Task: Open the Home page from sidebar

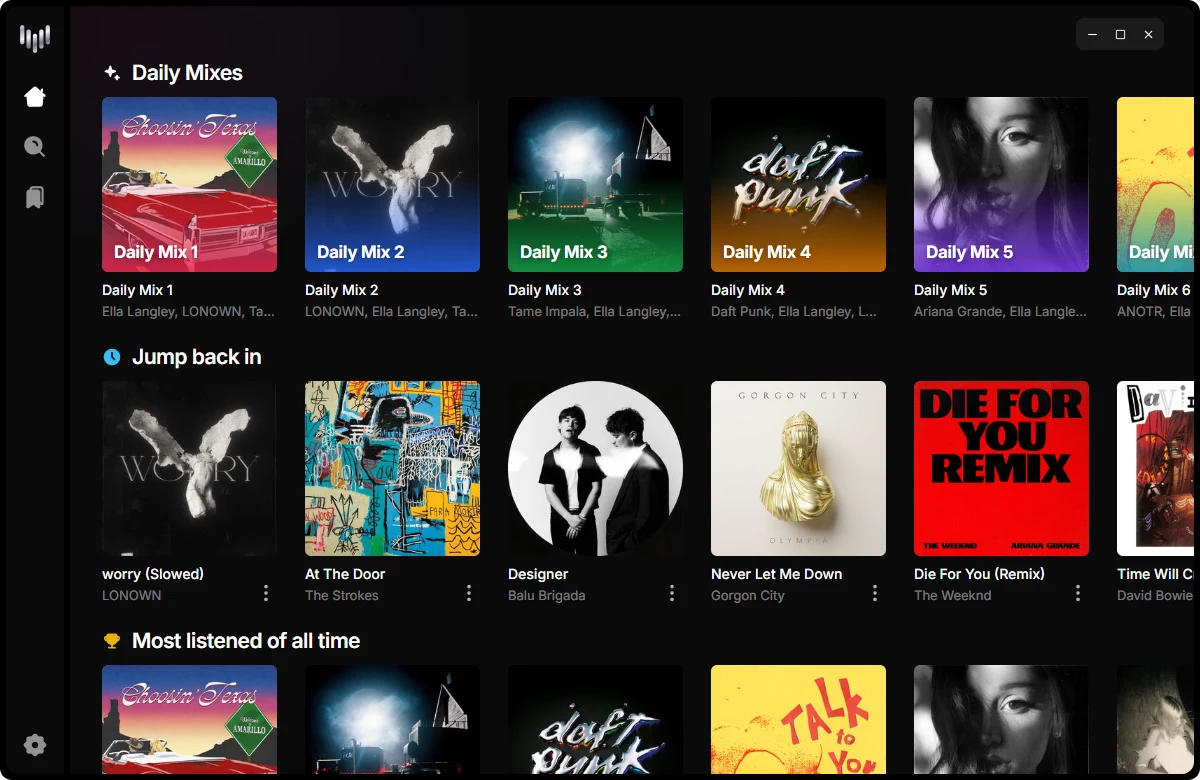Action: point(35,97)
